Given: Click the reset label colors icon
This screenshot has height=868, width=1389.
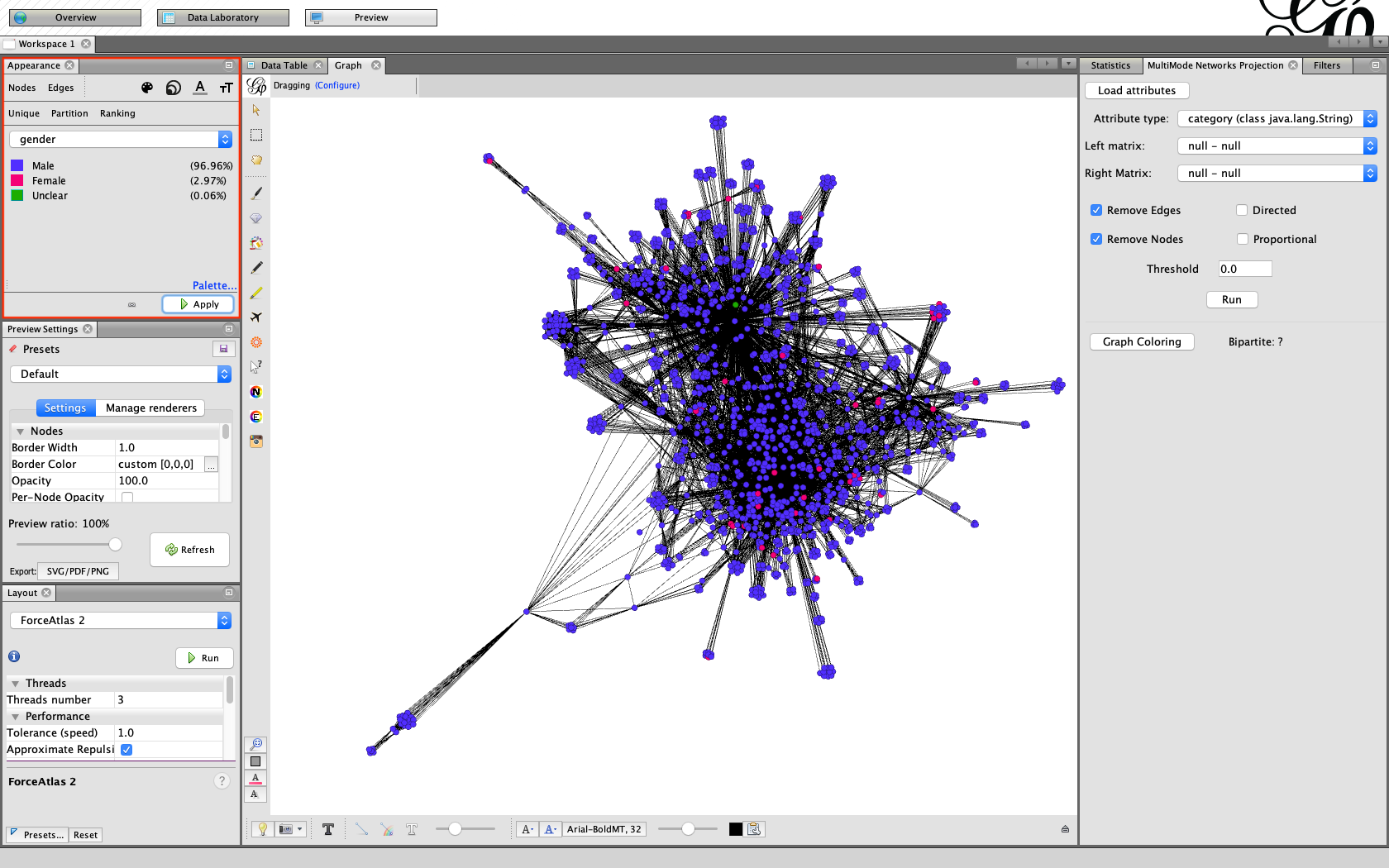Looking at the screenshot, I should click(x=255, y=778).
